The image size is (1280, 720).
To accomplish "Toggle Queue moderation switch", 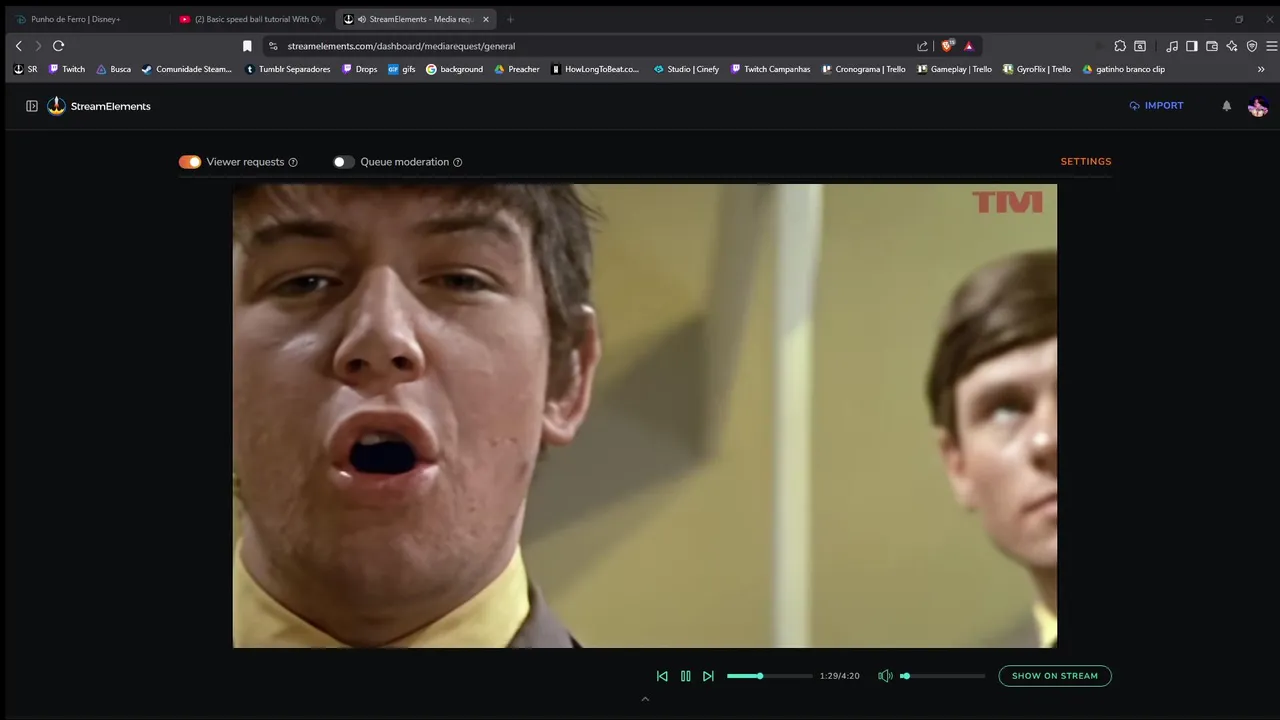I will (344, 162).
